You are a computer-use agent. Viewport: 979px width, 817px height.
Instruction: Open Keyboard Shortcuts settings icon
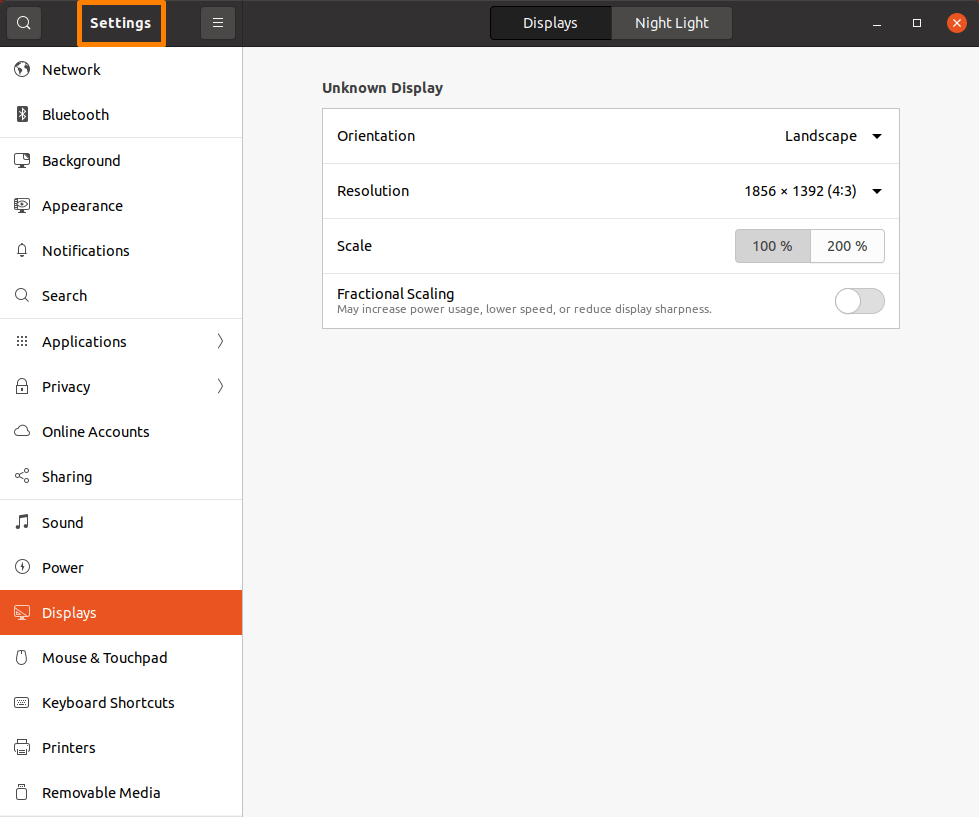pos(21,702)
